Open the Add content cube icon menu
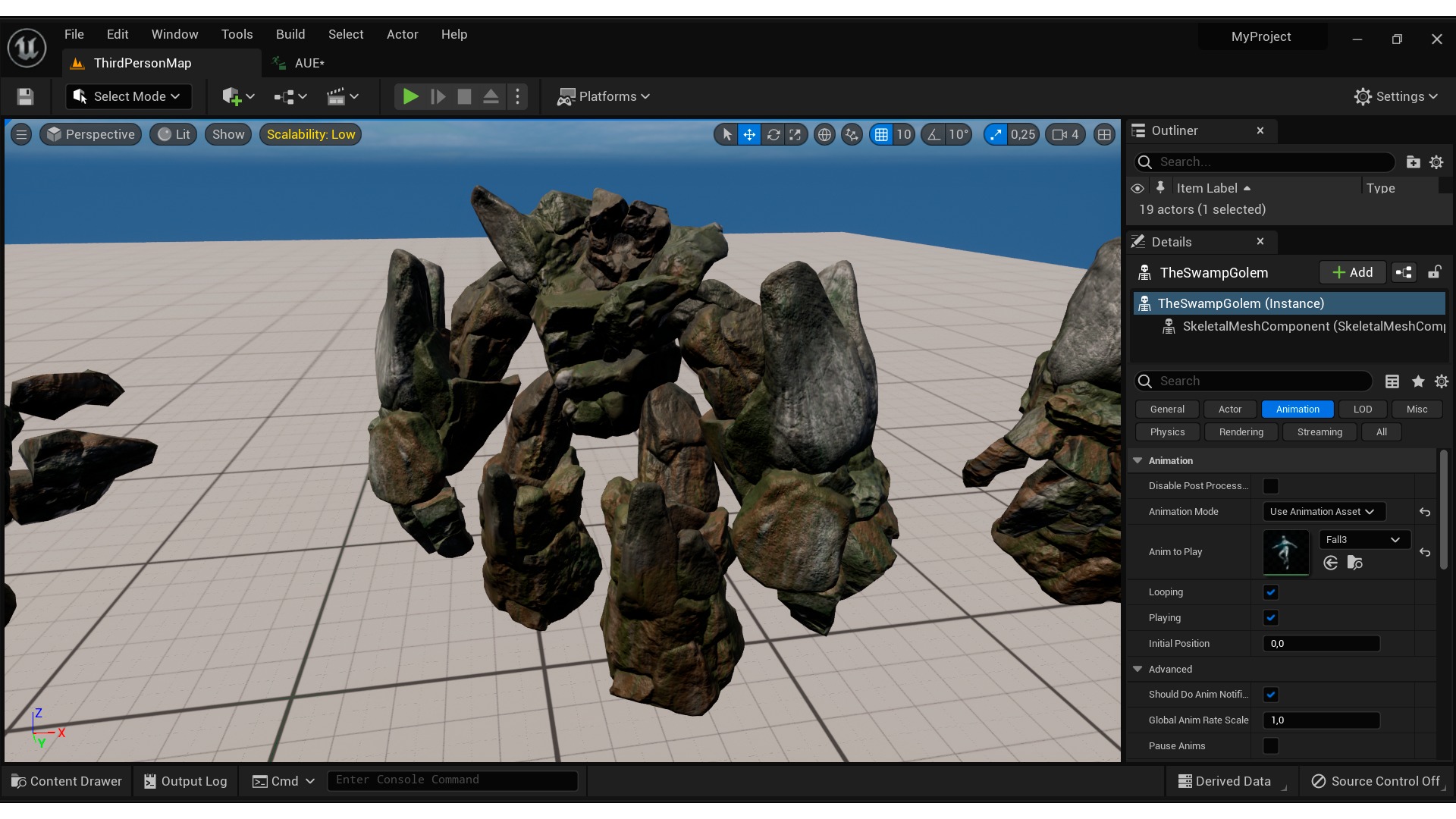The height and width of the screenshot is (819, 1456). tap(237, 96)
